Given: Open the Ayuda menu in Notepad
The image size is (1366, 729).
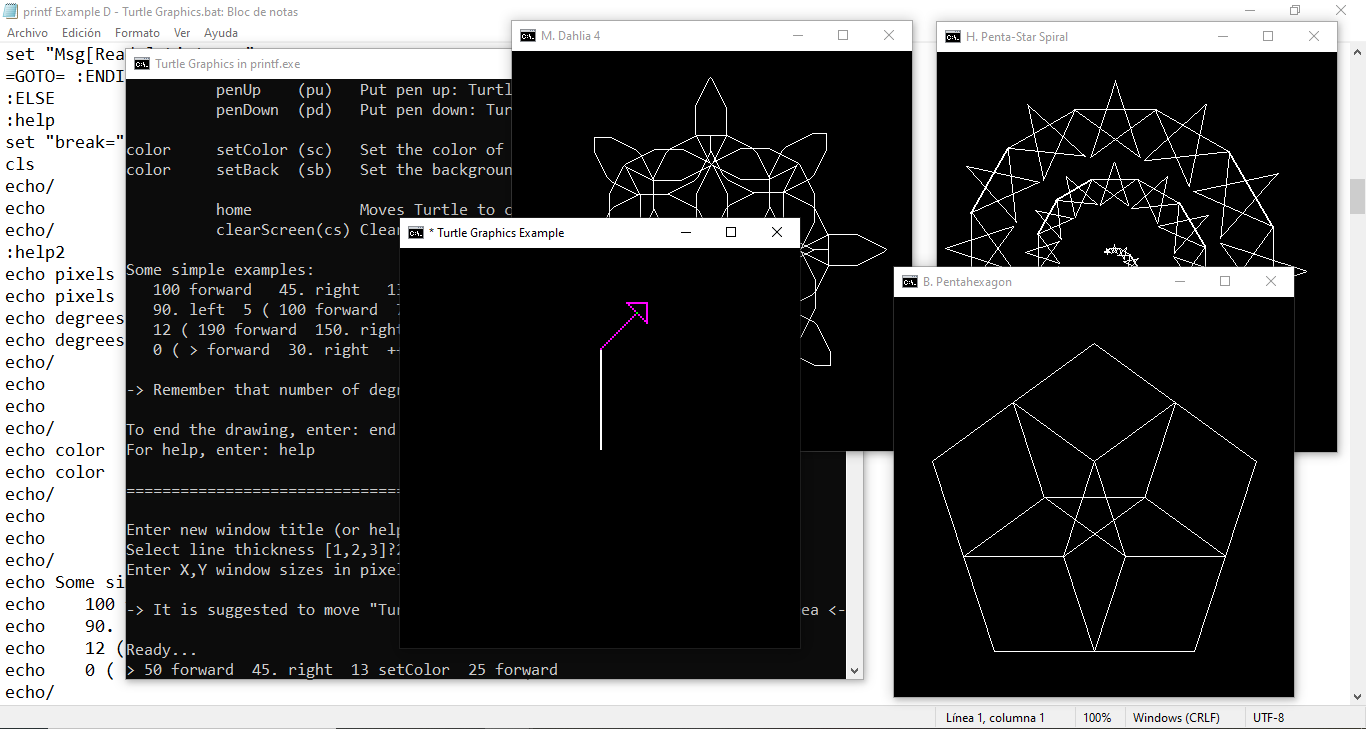Looking at the screenshot, I should coord(221,33).
